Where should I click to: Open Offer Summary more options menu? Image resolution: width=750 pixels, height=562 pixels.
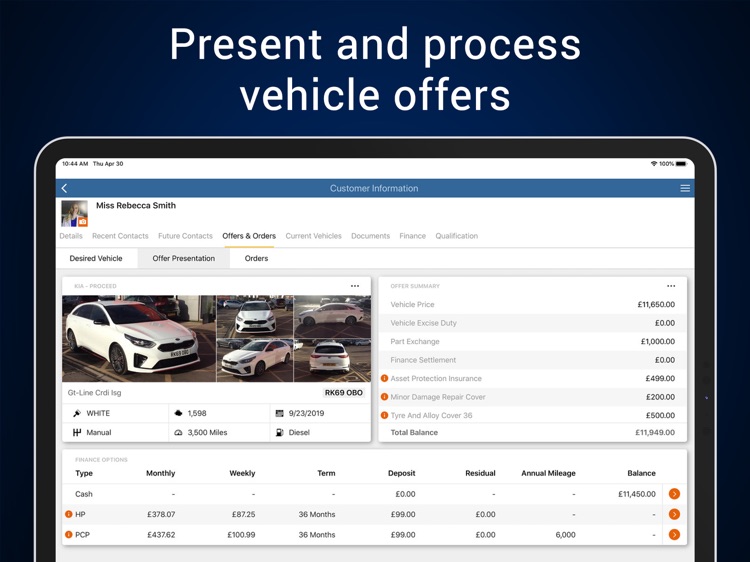pyautogui.click(x=671, y=286)
